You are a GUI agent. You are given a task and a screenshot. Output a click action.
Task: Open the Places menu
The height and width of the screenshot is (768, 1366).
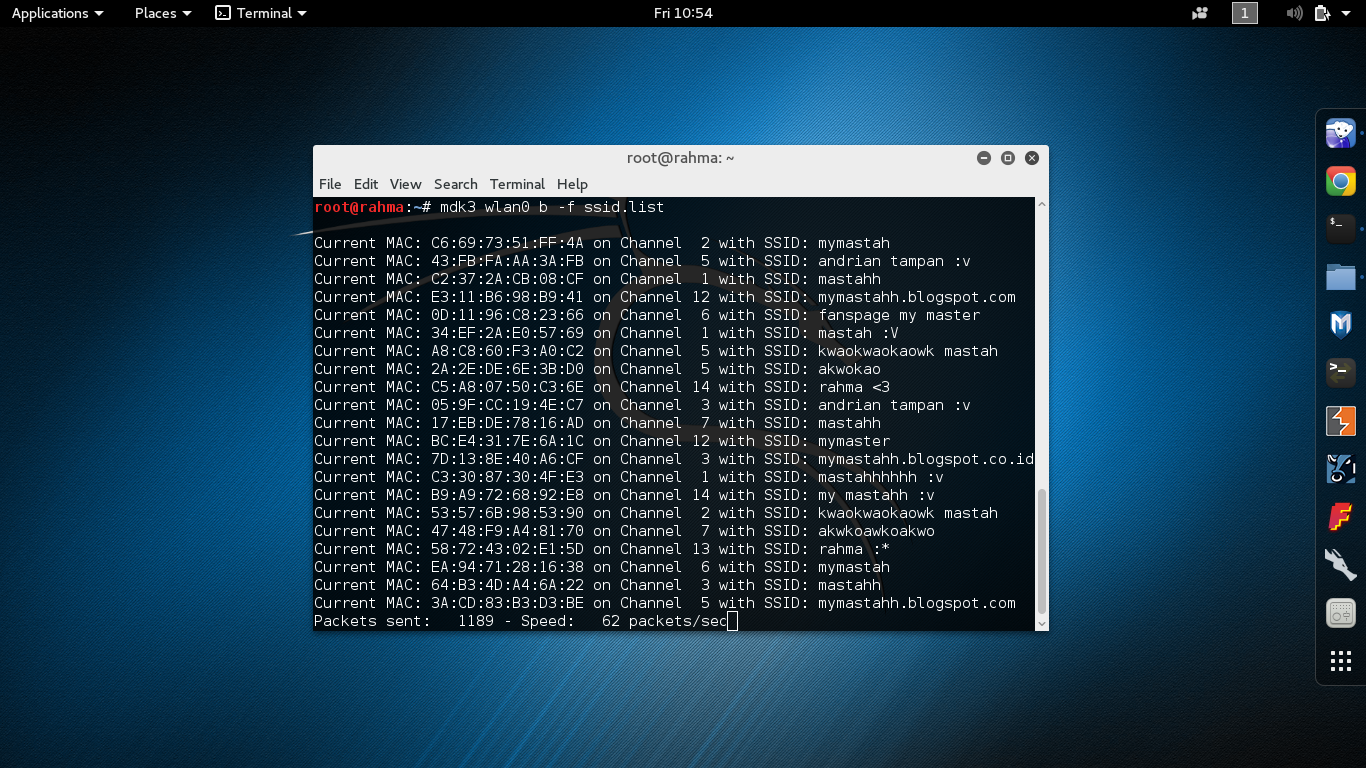[x=162, y=13]
